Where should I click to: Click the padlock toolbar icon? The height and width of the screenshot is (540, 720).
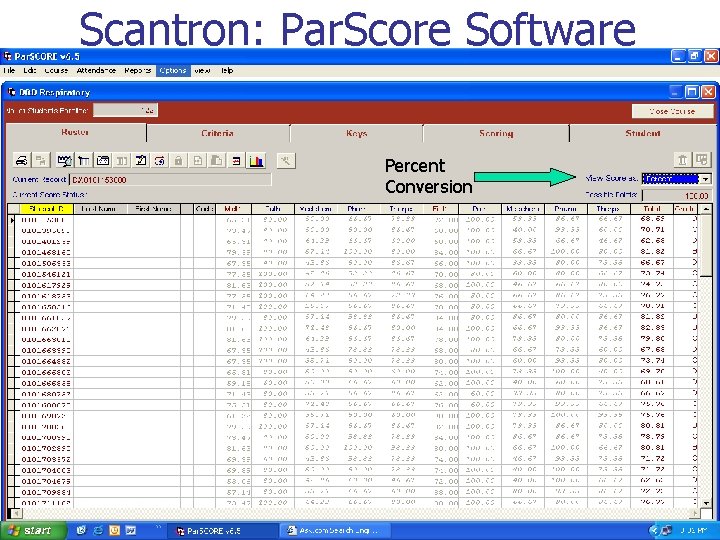[x=179, y=160]
